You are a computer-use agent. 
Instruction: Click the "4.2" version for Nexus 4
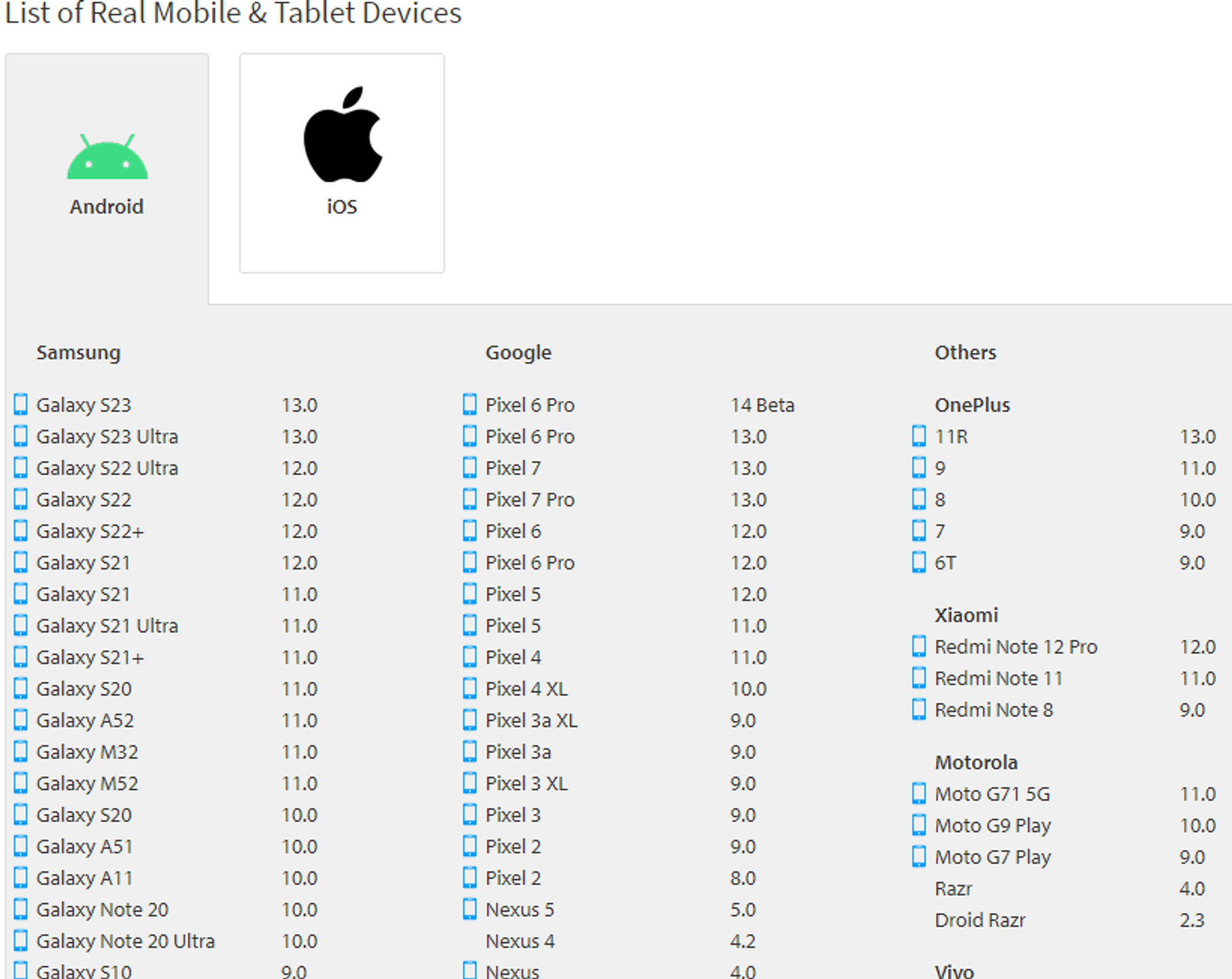(x=743, y=941)
